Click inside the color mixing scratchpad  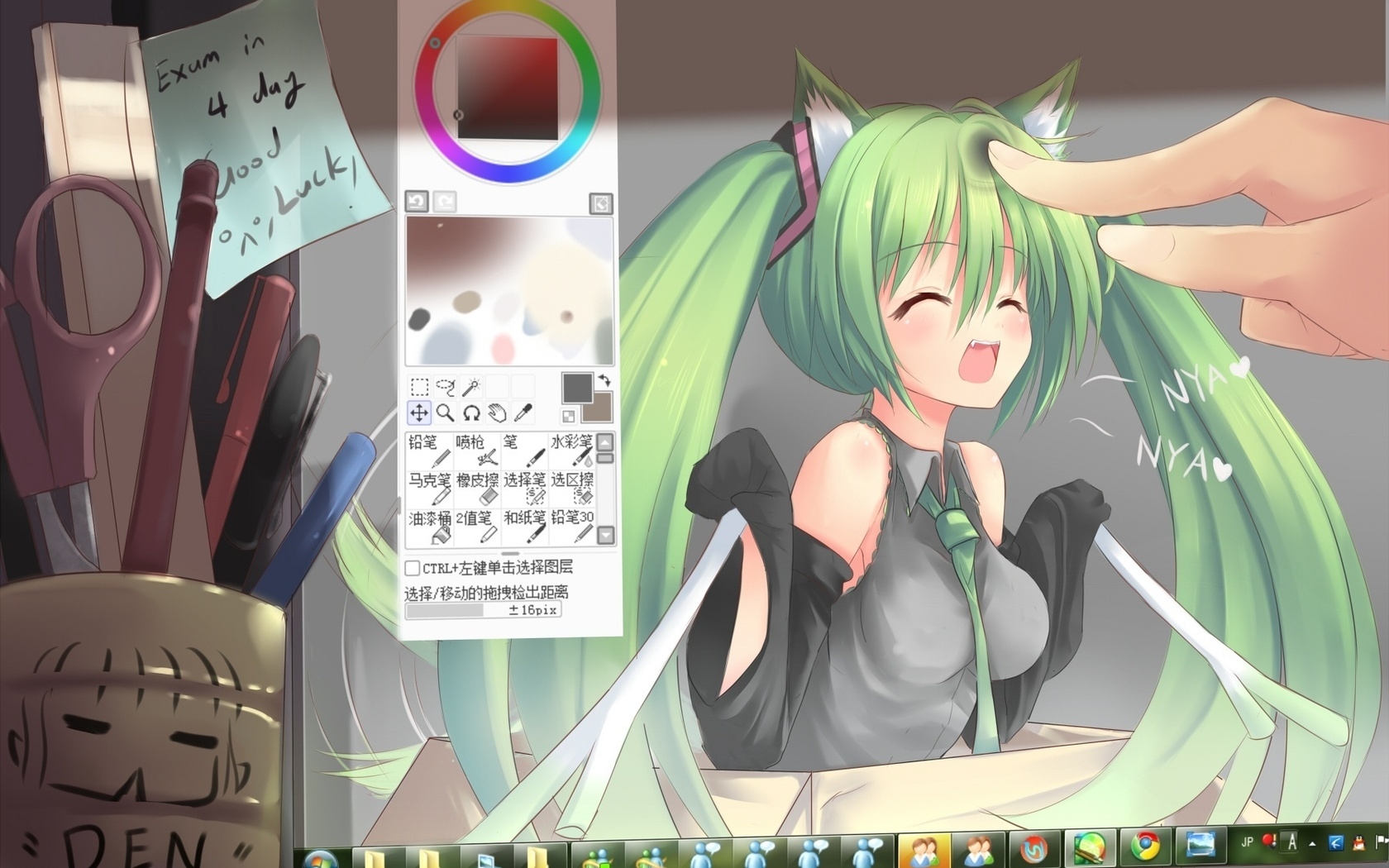click(509, 291)
